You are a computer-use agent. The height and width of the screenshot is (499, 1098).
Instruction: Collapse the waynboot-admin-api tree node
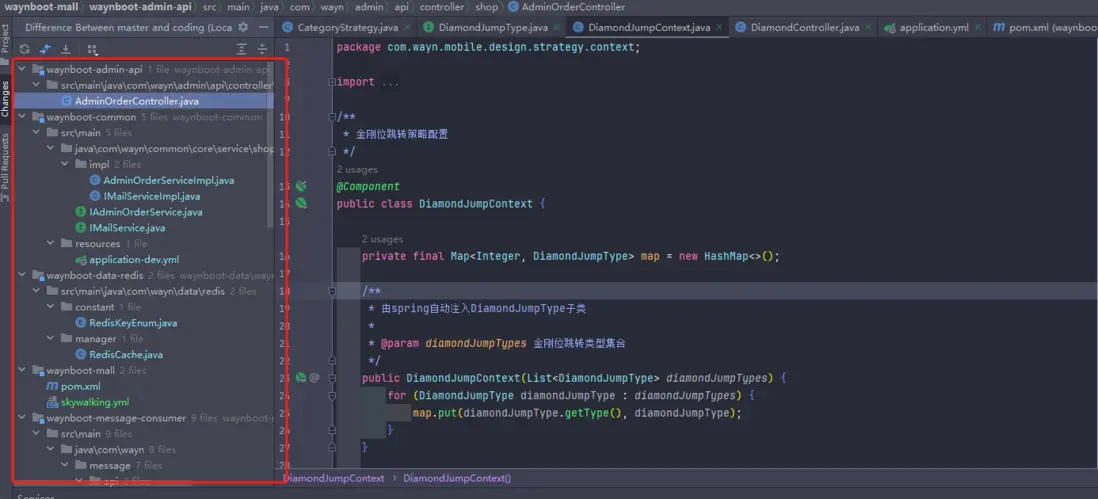pos(24,70)
